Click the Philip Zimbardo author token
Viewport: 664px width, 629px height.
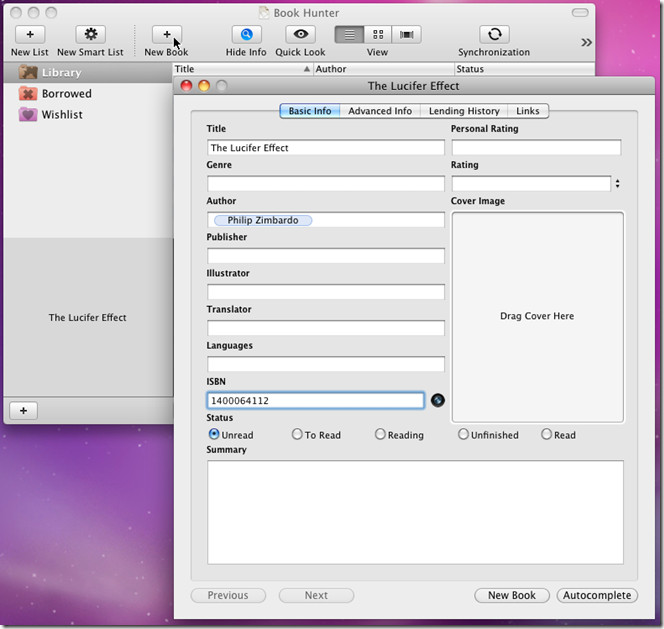[263, 220]
